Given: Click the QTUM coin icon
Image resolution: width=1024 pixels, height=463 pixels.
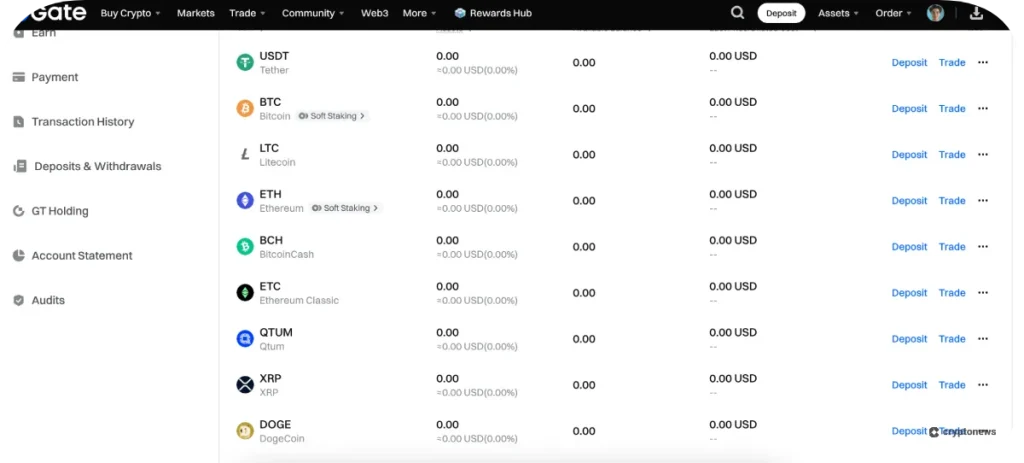Looking at the screenshot, I should click(245, 339).
